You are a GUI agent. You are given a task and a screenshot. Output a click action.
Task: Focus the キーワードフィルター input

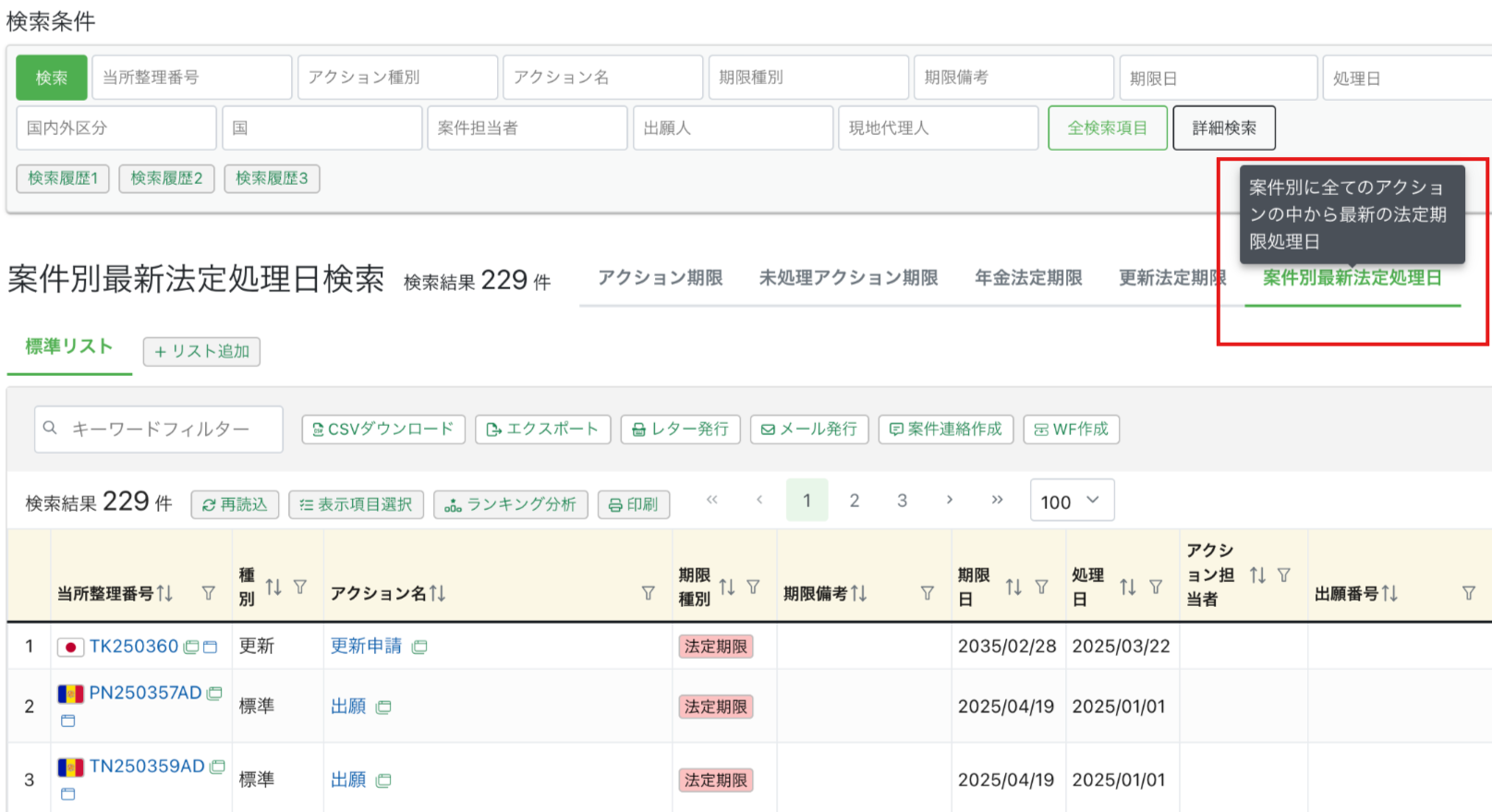[x=159, y=430]
